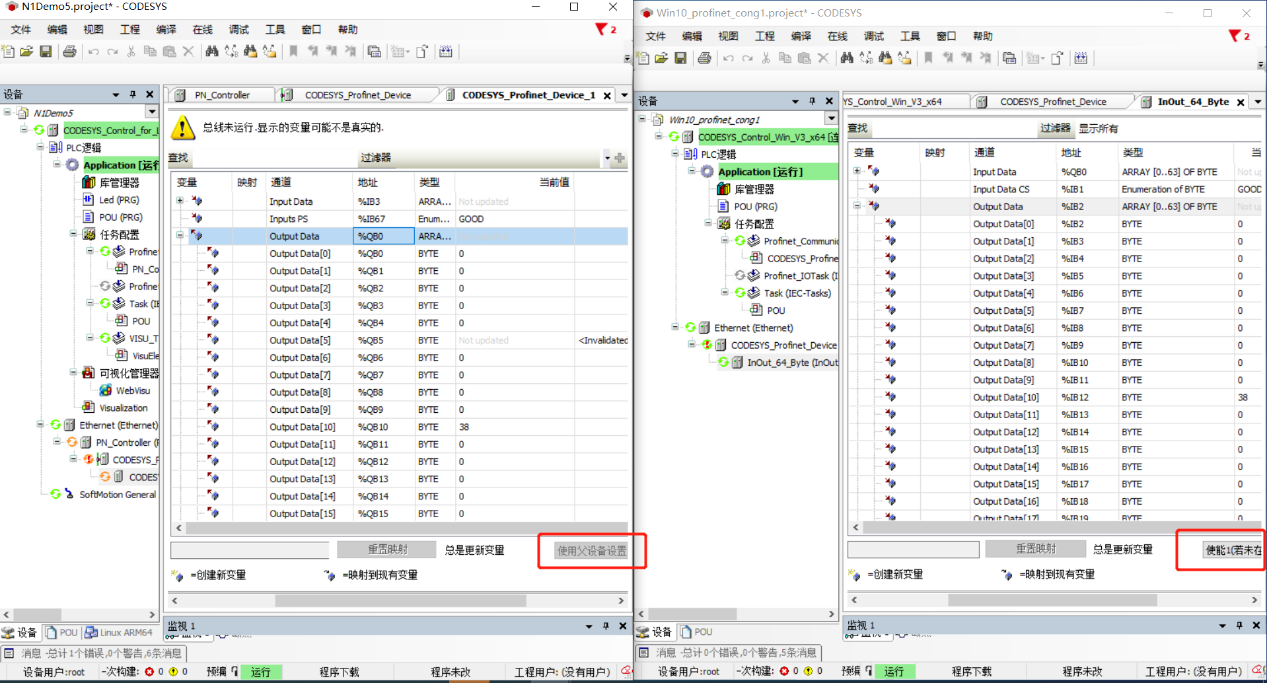The height and width of the screenshot is (683, 1267).
Task: Click the 使用父设备设置 button
Action: [x=591, y=550]
